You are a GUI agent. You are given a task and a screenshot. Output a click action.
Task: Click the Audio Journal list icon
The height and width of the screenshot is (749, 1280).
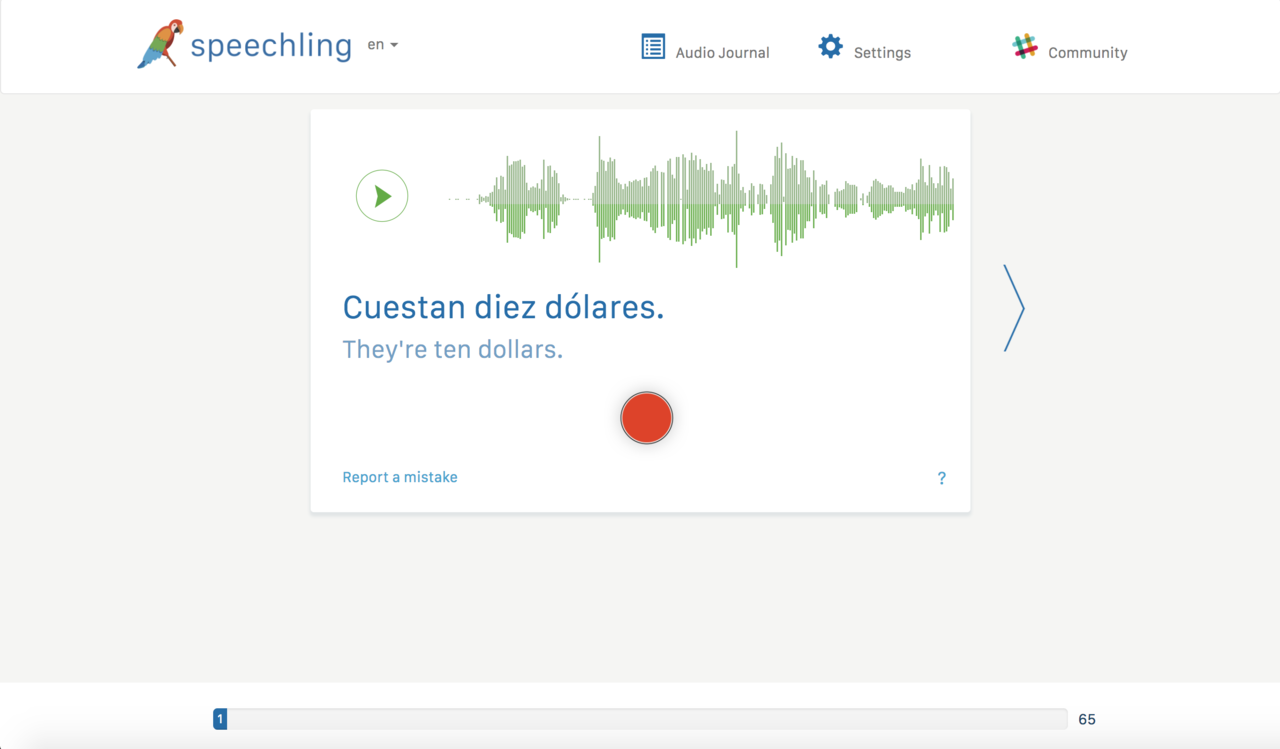[653, 47]
